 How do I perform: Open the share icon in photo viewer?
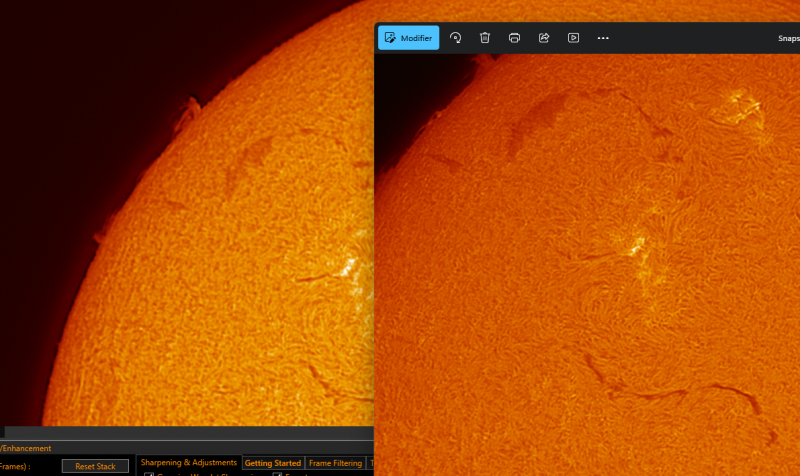[x=544, y=38]
